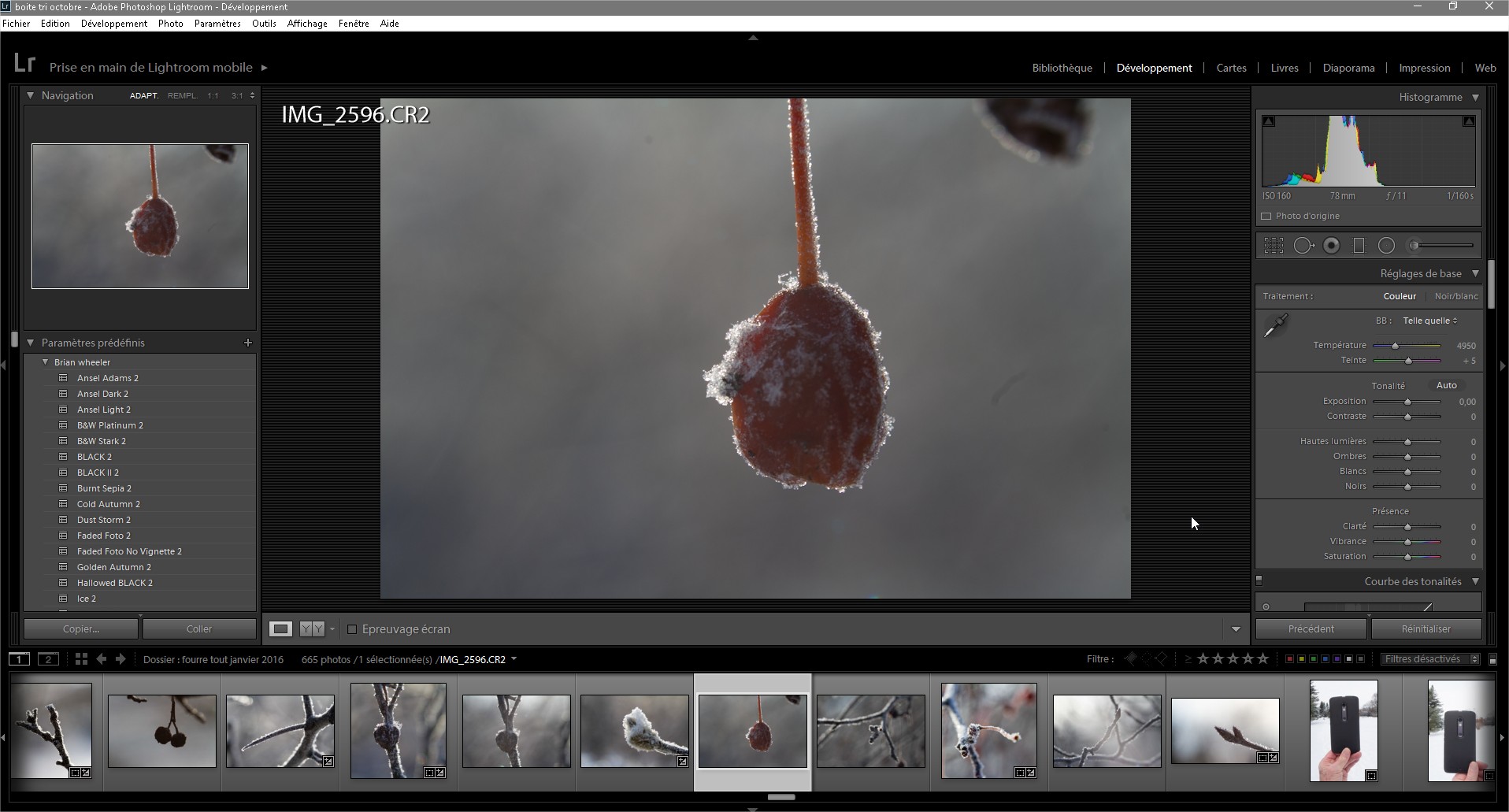
Task: Switch treatment to Noir/blanc
Action: [x=1455, y=296]
